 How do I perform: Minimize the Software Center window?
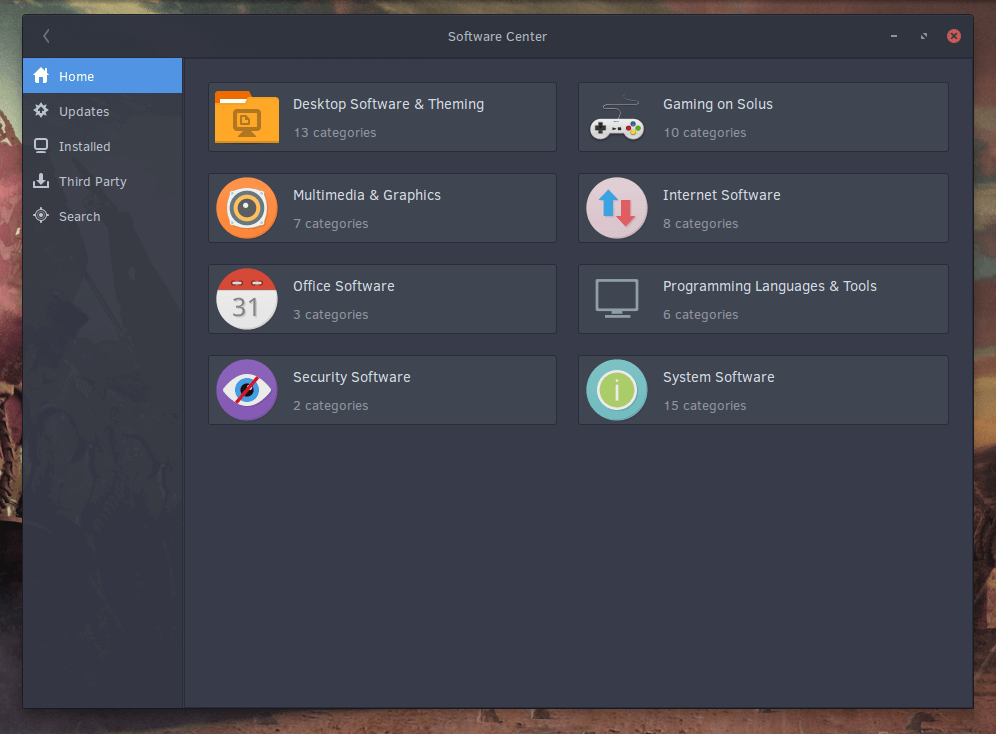coord(894,37)
